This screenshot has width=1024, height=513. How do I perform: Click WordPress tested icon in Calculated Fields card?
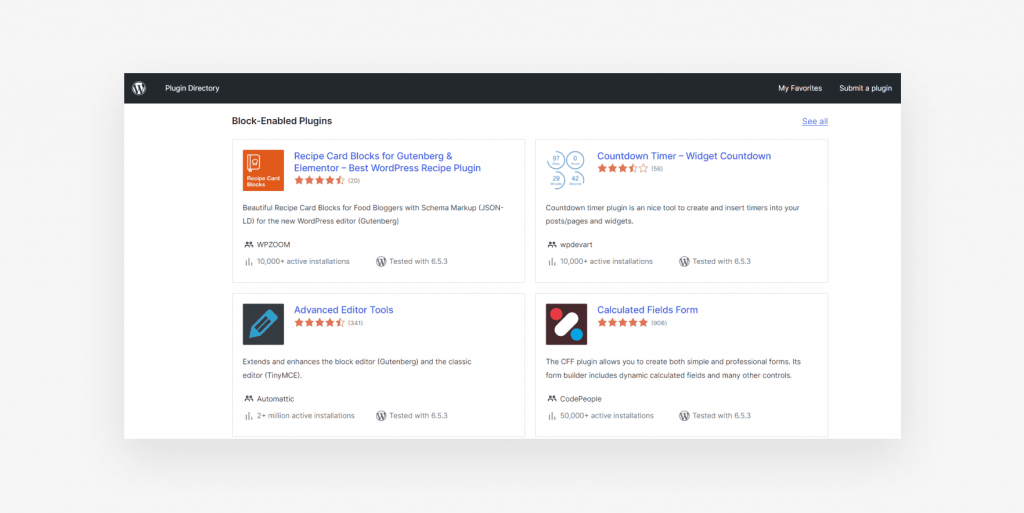tap(684, 415)
